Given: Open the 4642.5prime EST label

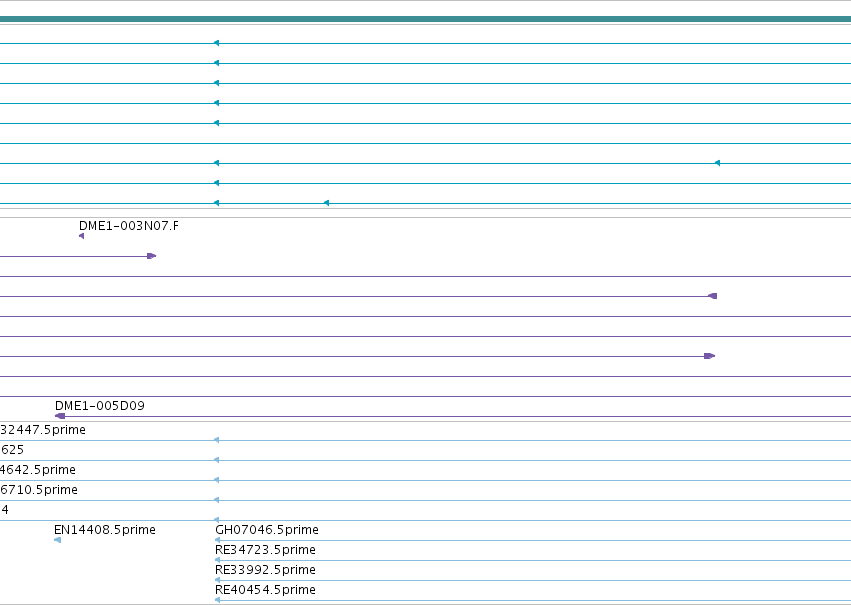Looking at the screenshot, I should tap(38, 470).
